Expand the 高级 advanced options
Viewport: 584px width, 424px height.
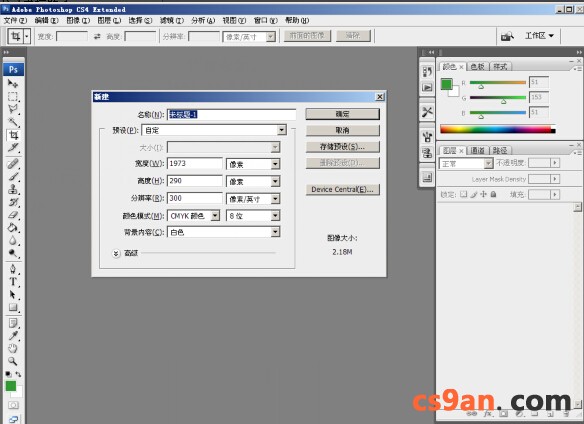[x=116, y=253]
